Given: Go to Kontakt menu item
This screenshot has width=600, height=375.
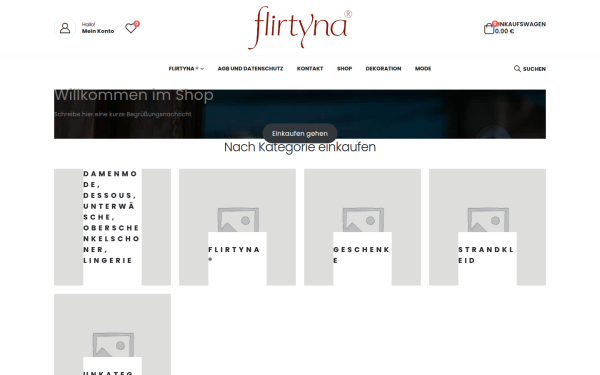Looking at the screenshot, I should click(x=310, y=68).
